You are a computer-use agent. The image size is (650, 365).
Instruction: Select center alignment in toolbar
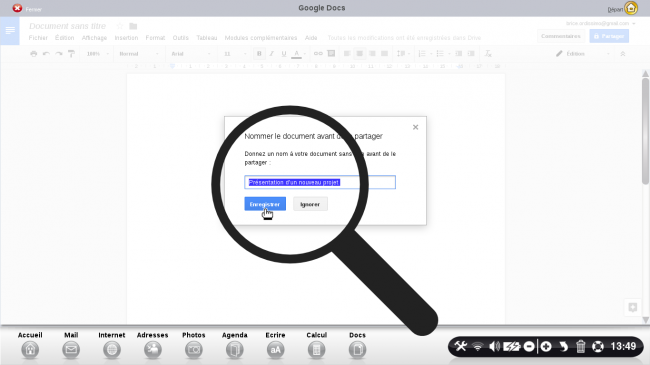pyautogui.click(x=359, y=54)
